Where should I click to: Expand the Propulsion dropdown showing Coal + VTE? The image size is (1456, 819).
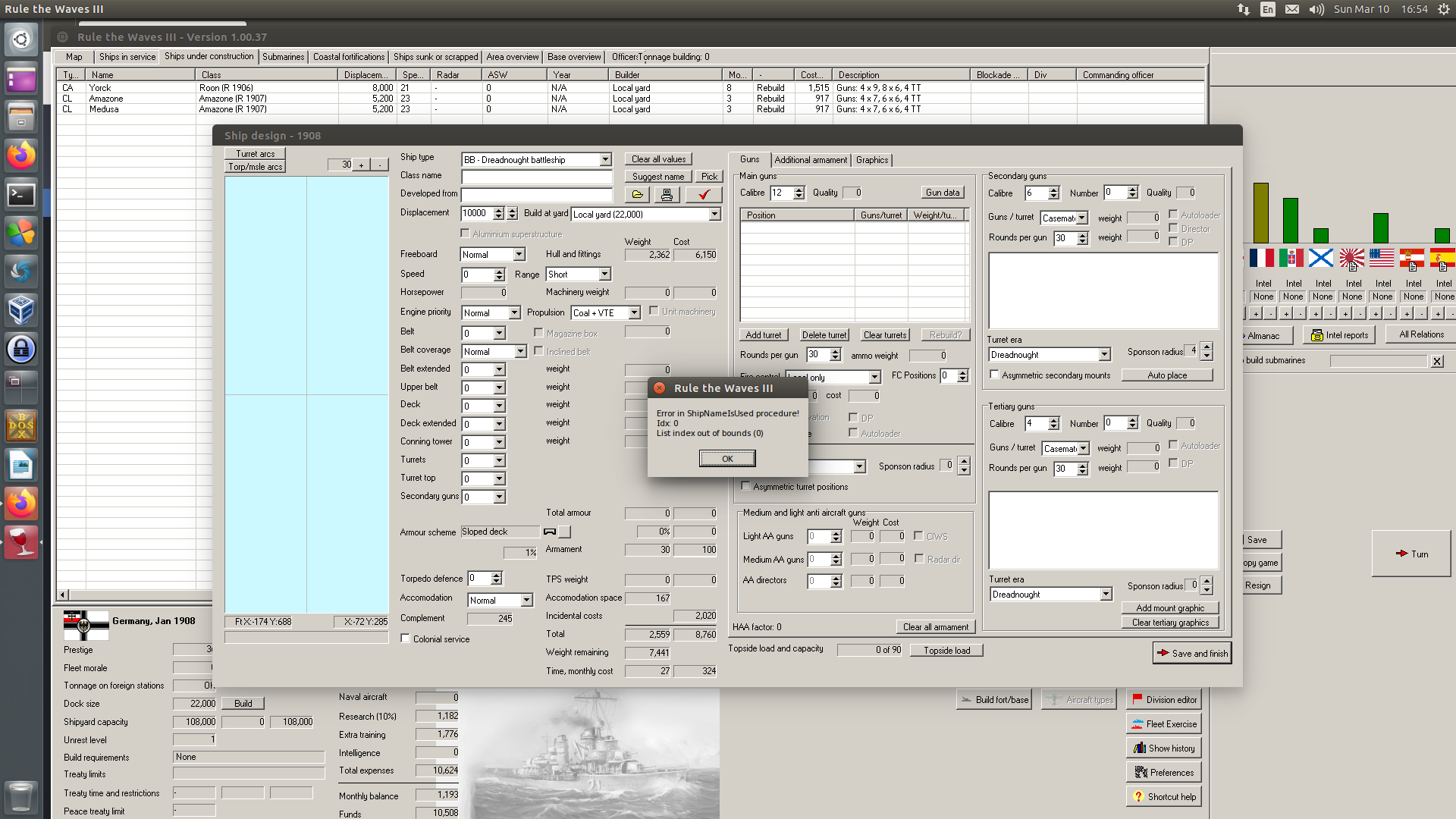(635, 312)
